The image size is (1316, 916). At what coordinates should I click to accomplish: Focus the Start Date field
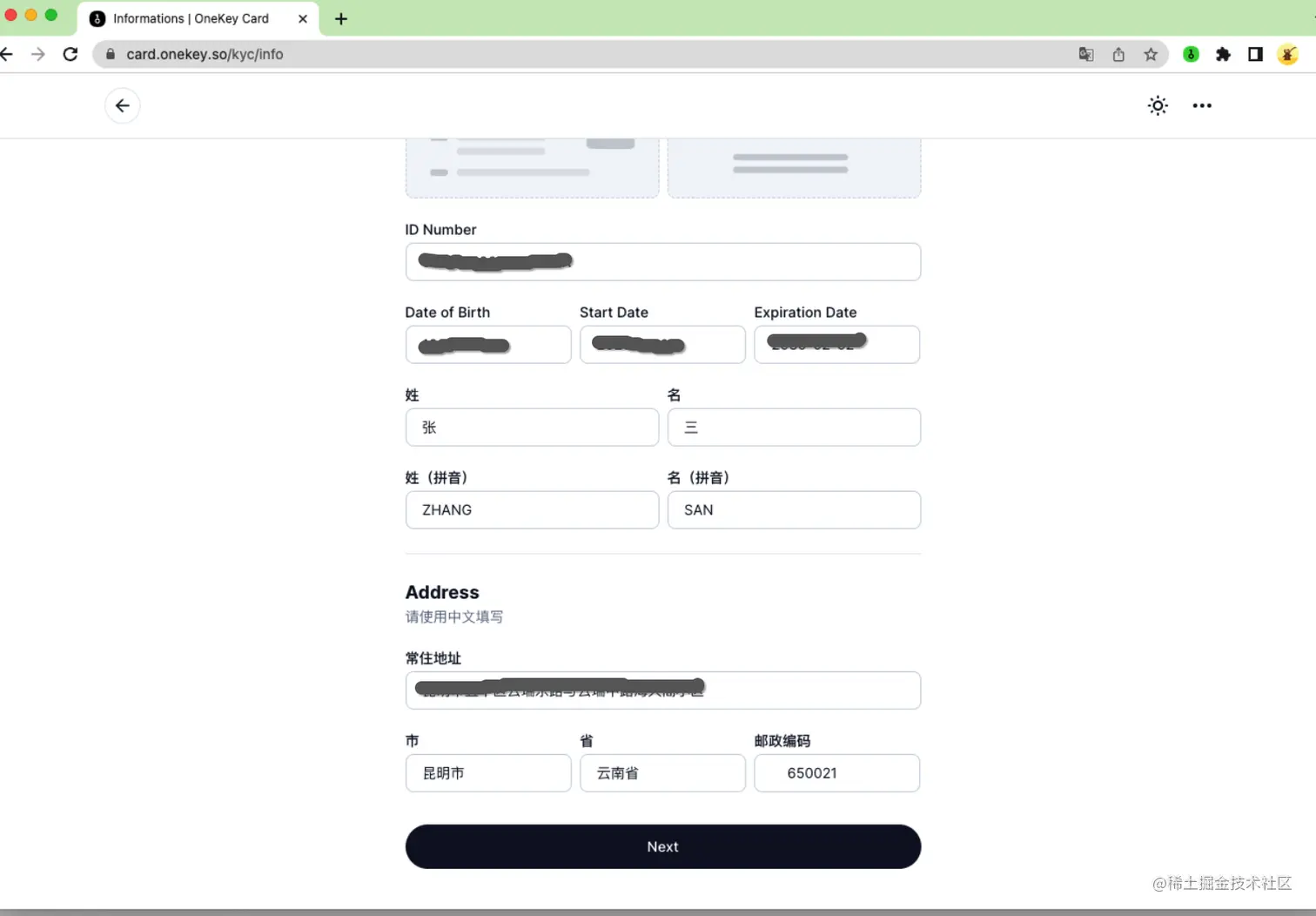tap(662, 345)
